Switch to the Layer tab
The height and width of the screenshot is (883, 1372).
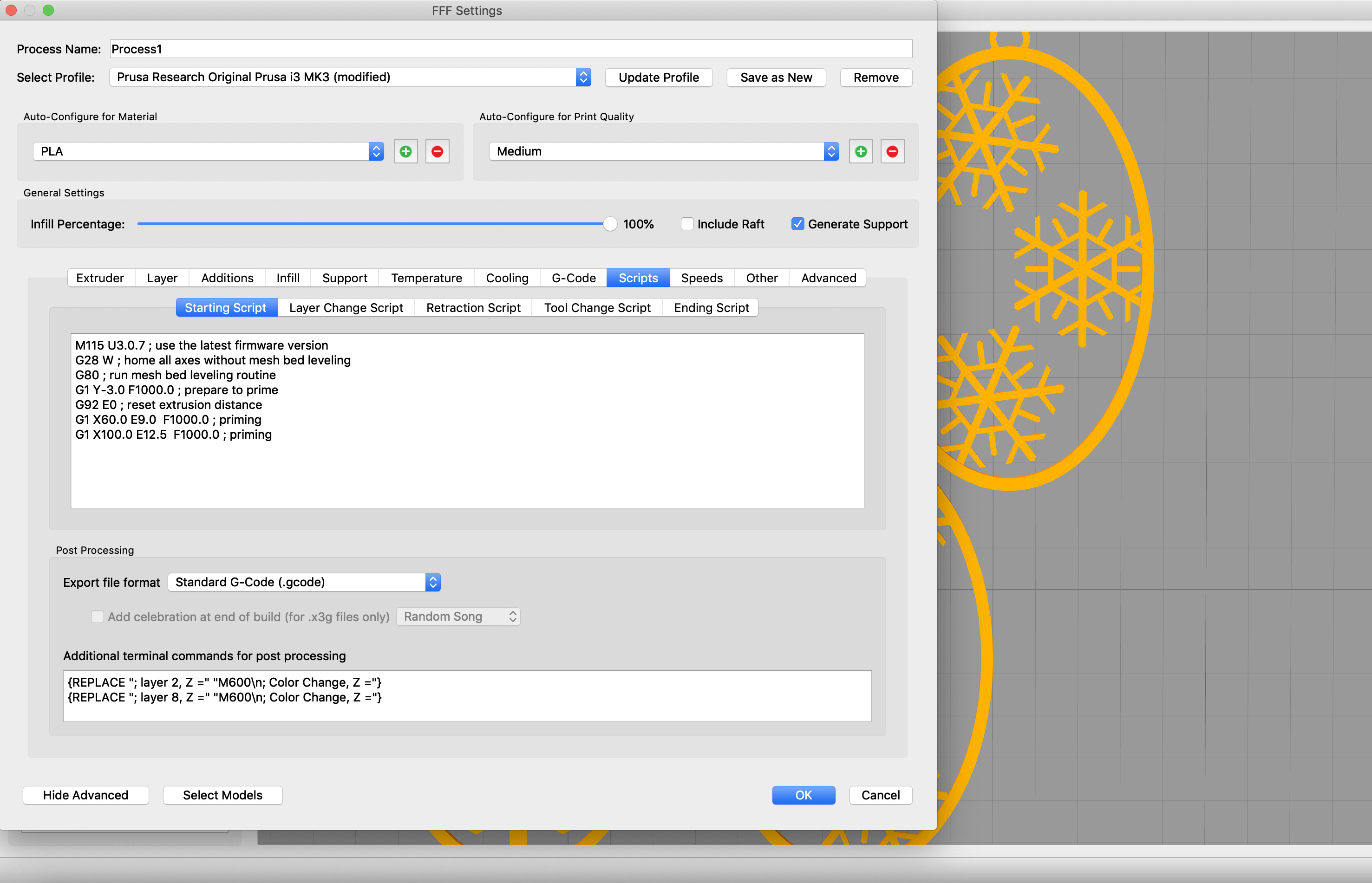pos(162,278)
